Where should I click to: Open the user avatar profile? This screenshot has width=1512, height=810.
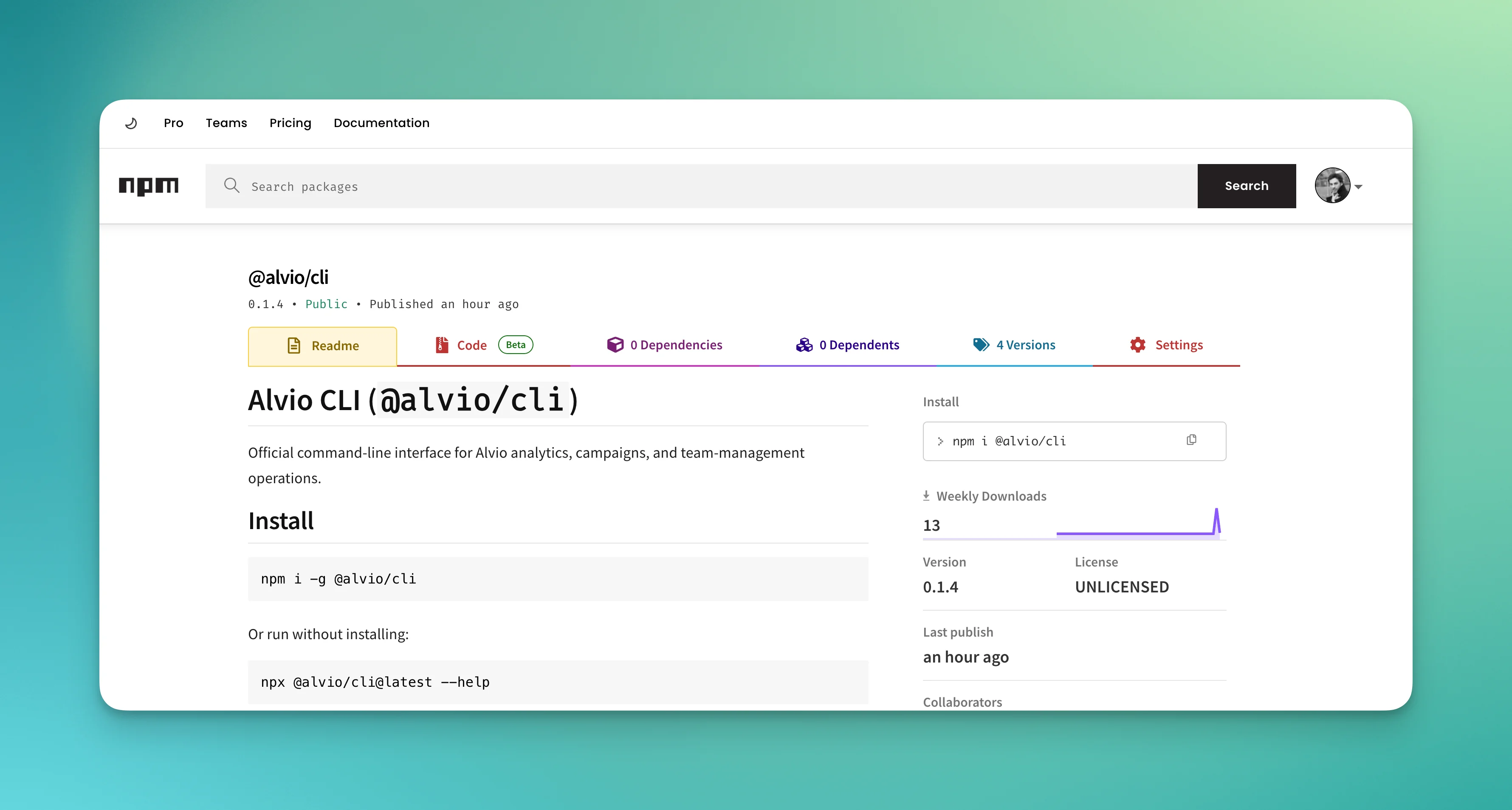(x=1332, y=186)
